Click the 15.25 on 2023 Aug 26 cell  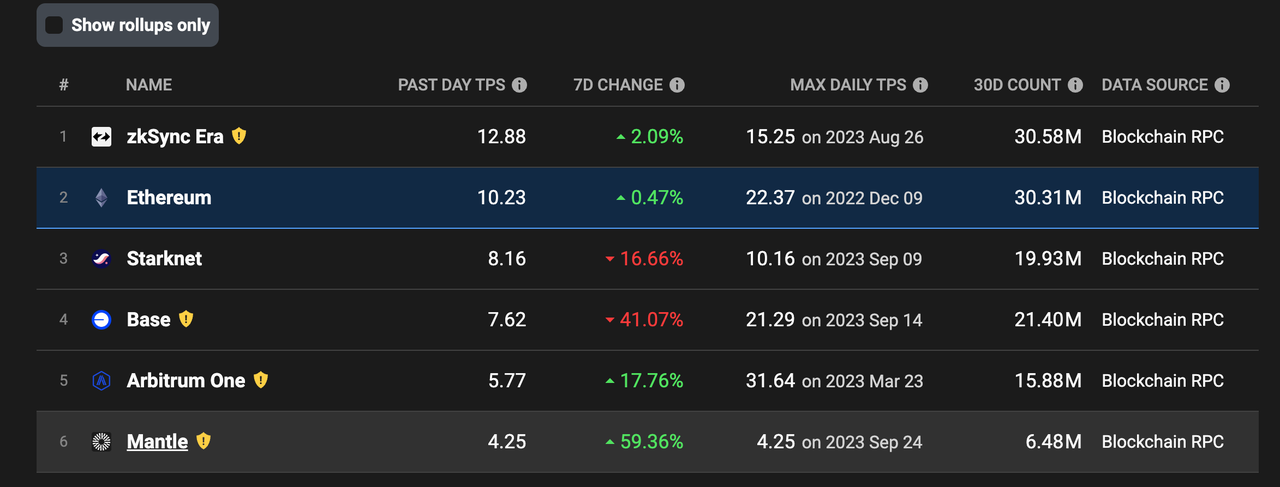click(835, 137)
